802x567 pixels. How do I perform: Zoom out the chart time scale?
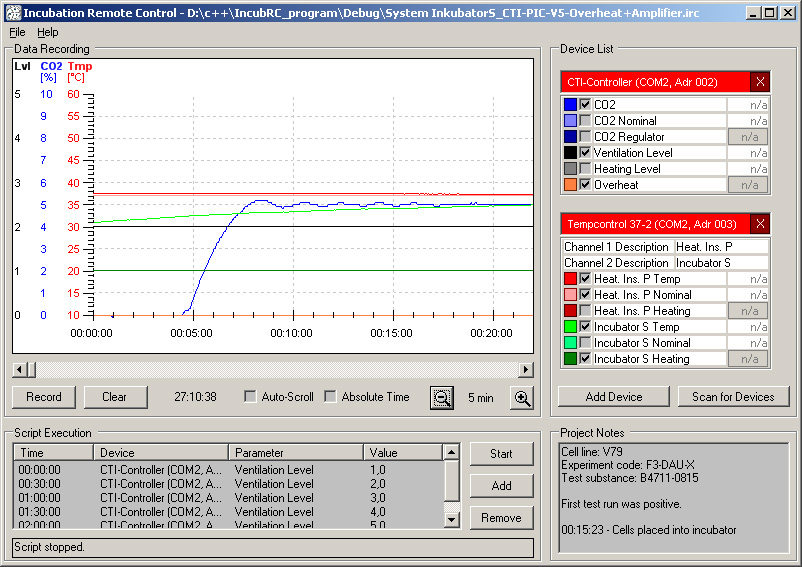tap(441, 398)
